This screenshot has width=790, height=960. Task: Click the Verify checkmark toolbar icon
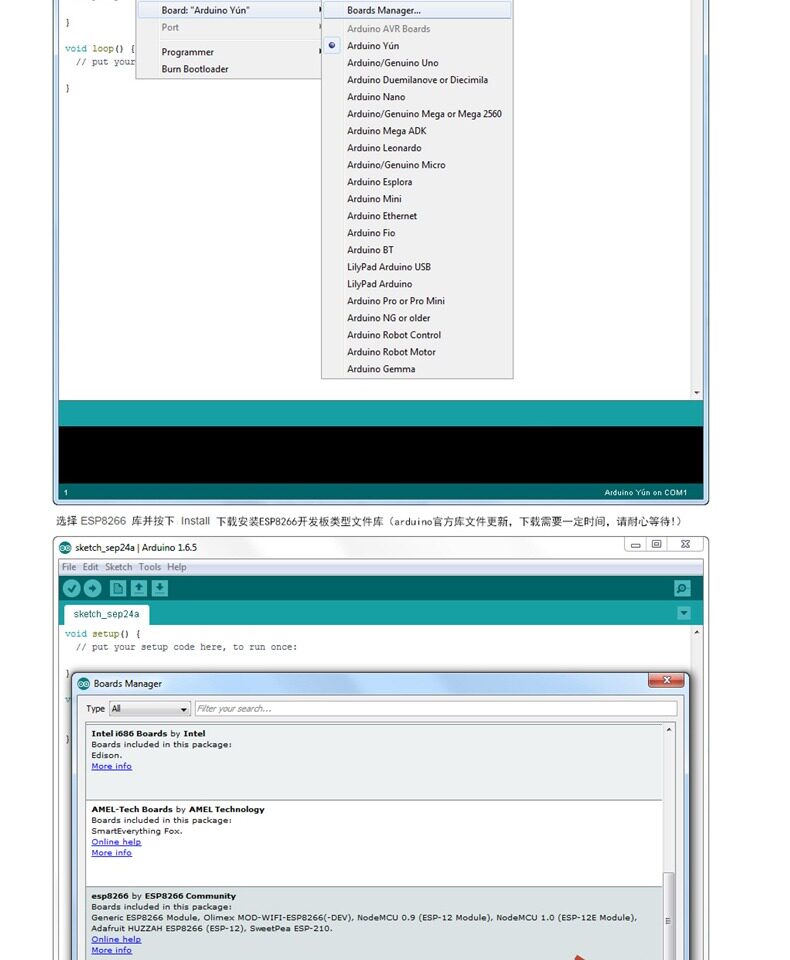(72, 588)
